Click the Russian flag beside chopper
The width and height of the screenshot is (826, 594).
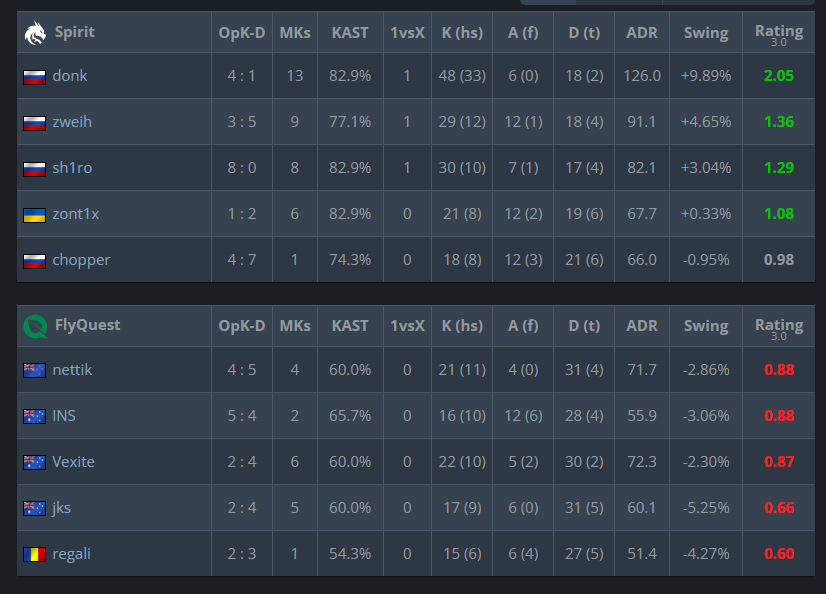(x=34, y=261)
